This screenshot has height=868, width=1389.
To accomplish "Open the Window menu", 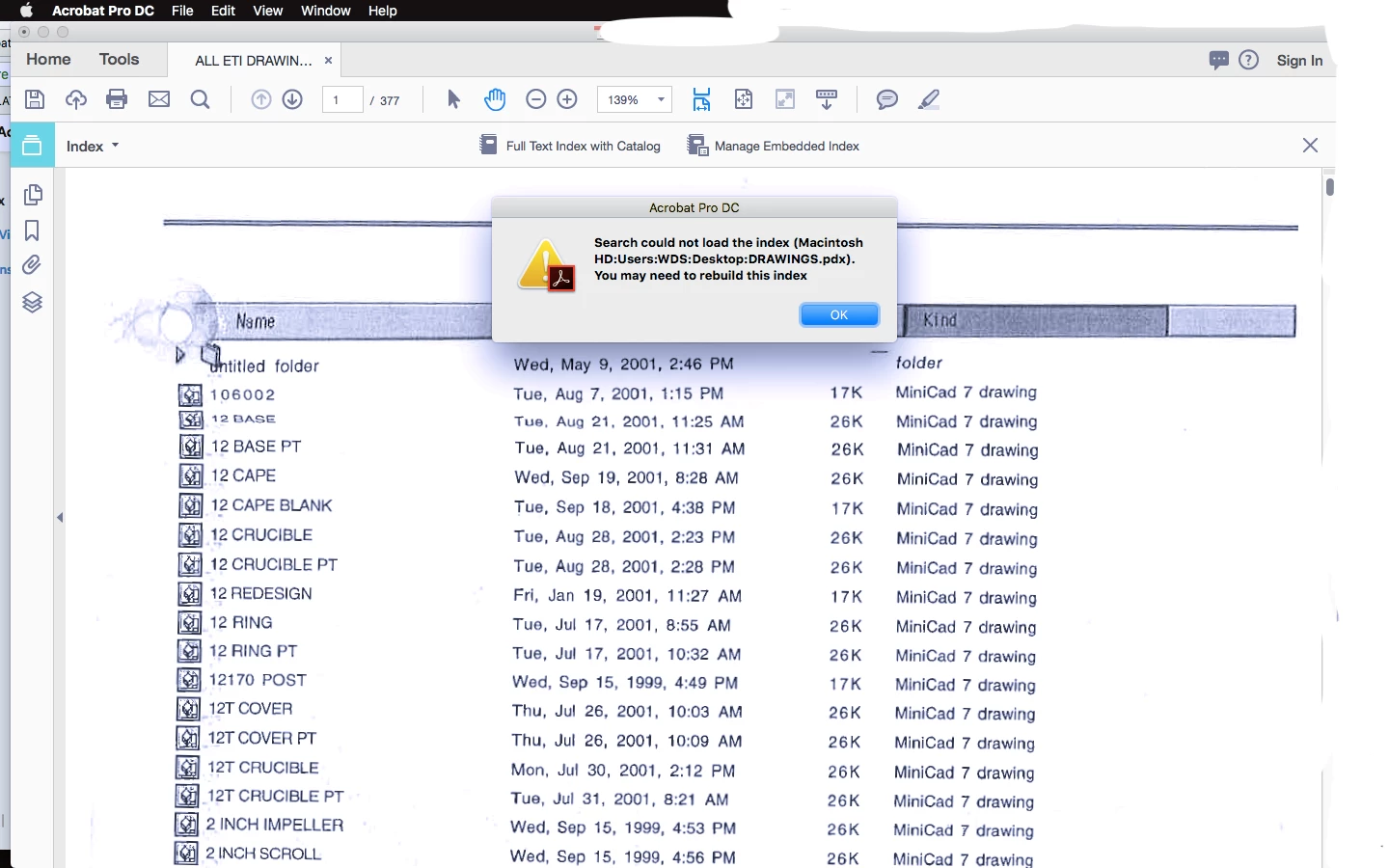I will pyautogui.click(x=325, y=11).
